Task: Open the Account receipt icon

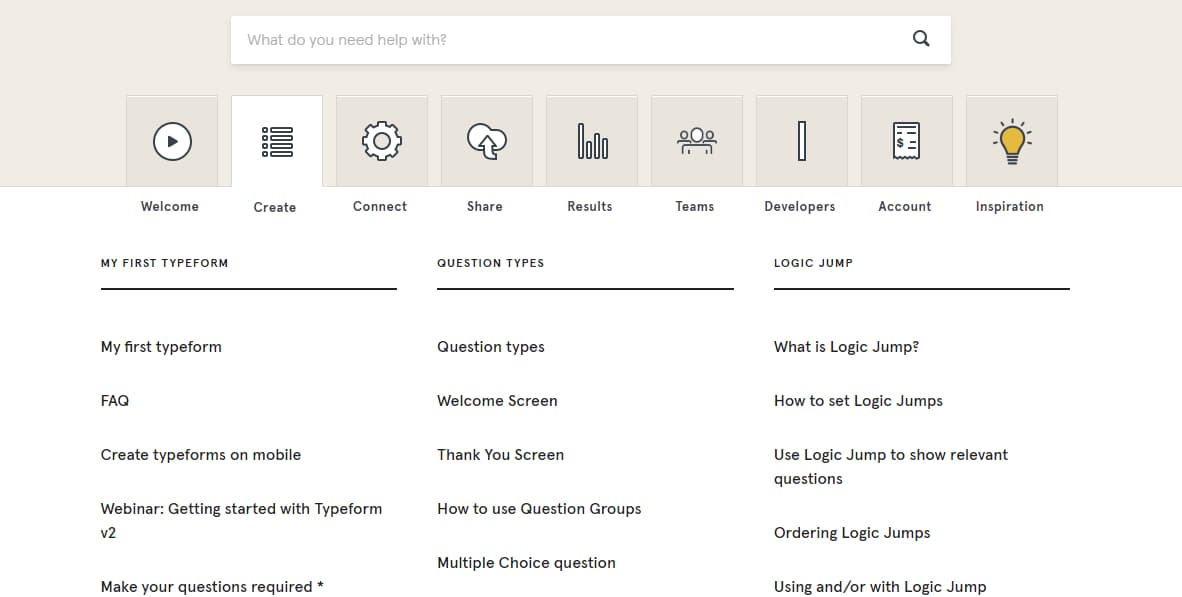Action: coord(906,141)
